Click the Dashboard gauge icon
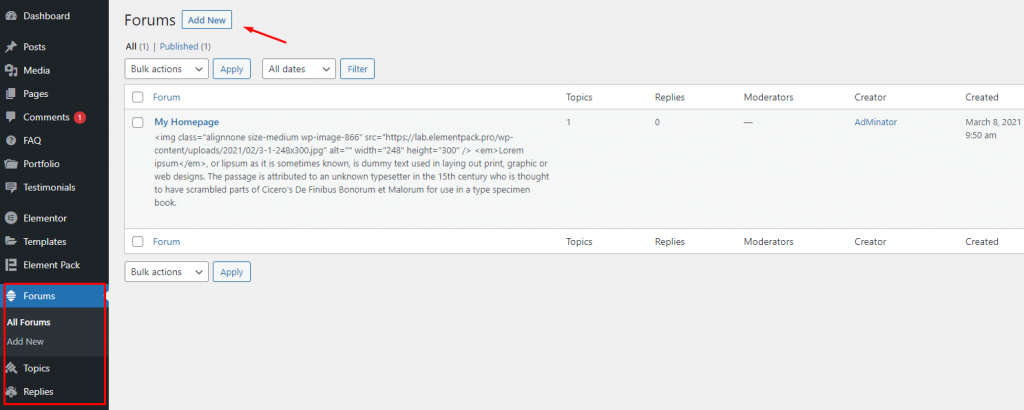1024x410 pixels. 10,16
